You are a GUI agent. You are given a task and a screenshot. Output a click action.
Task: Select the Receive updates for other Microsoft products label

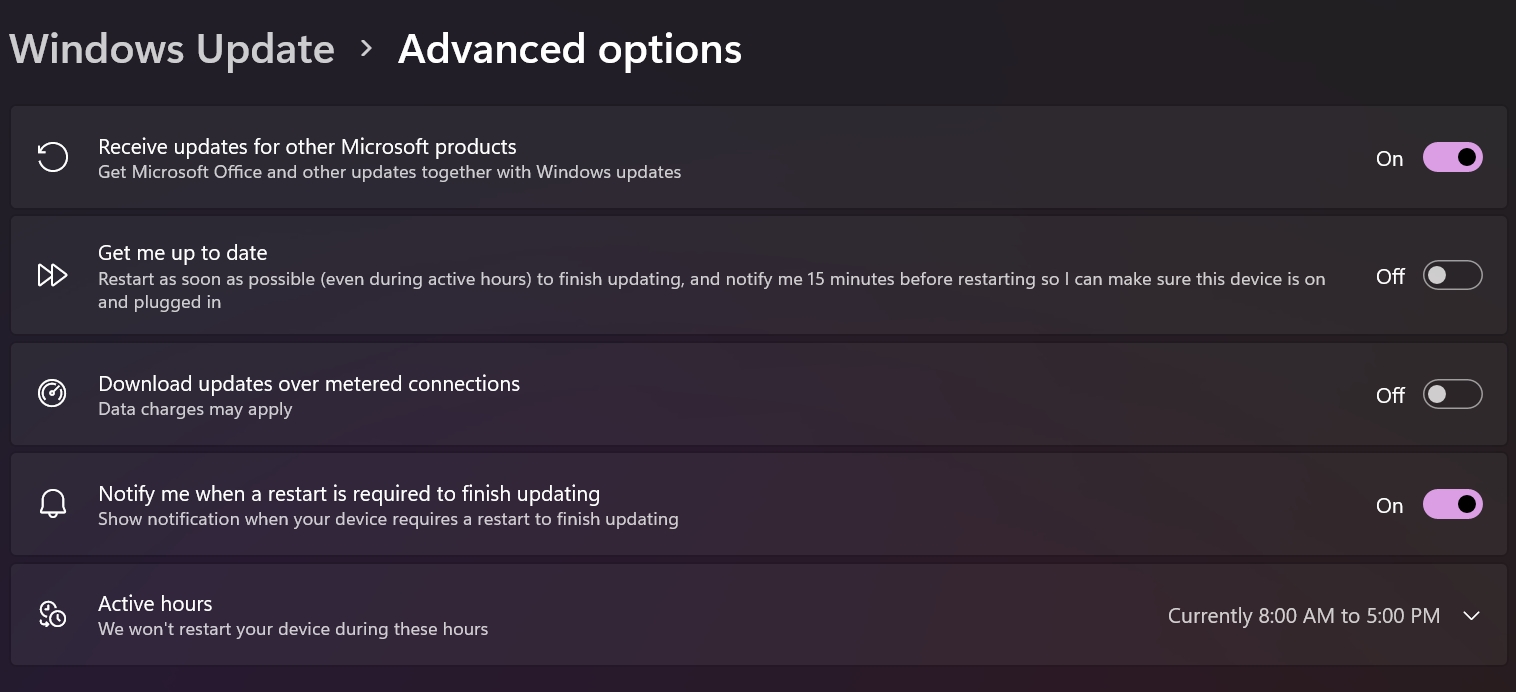coord(307,147)
